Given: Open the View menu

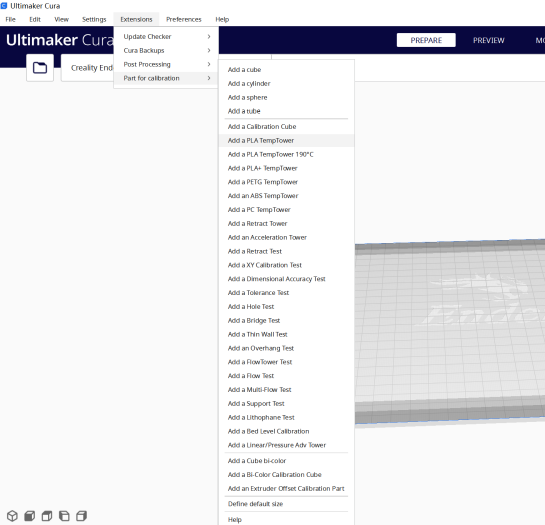Looking at the screenshot, I should coord(62,19).
